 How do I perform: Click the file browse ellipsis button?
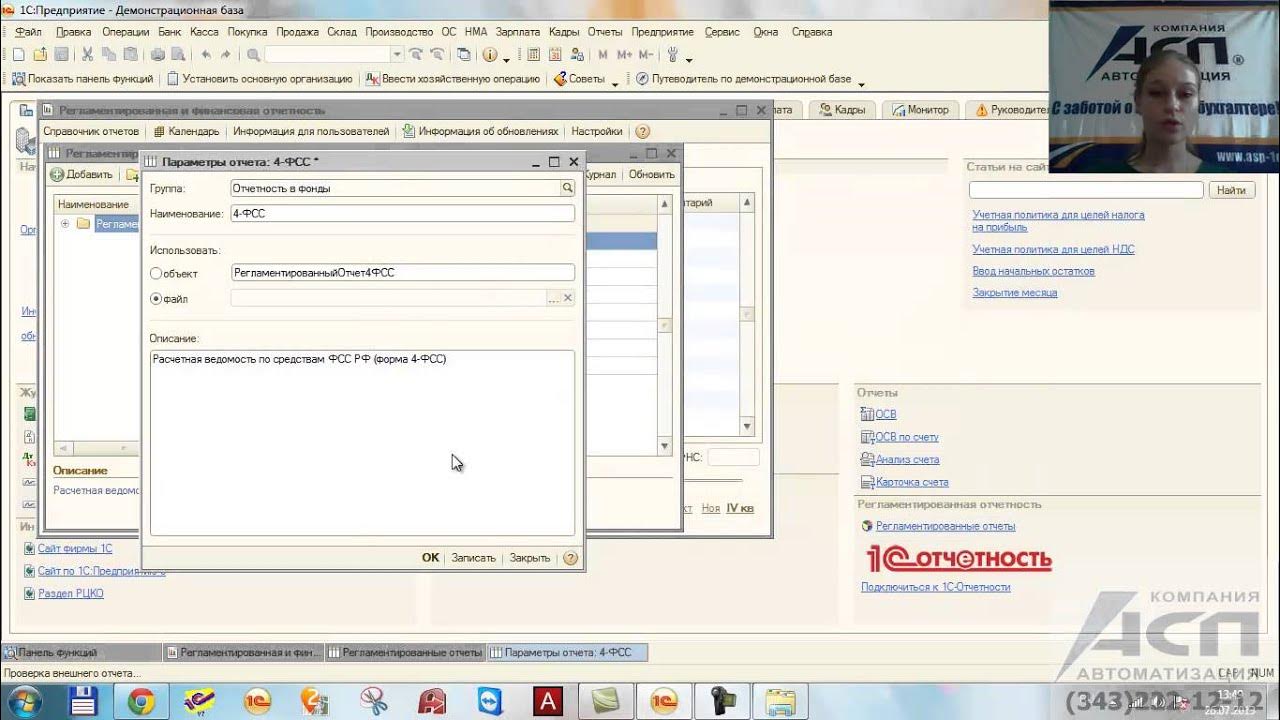[x=553, y=298]
